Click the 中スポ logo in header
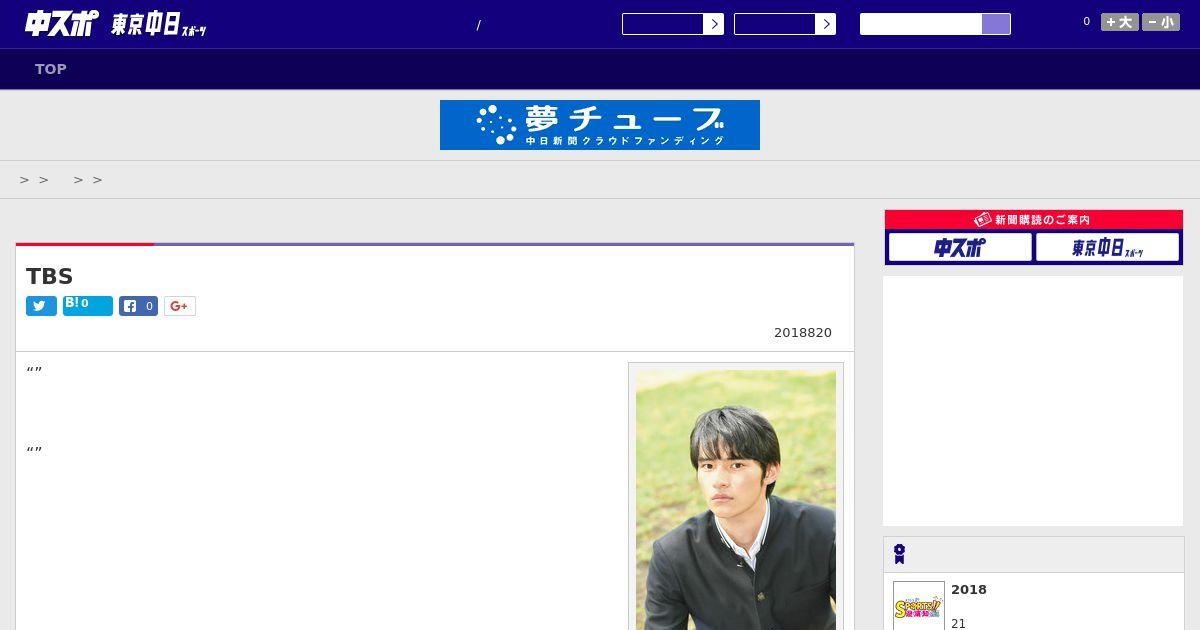The height and width of the screenshot is (630, 1200). (62, 23)
